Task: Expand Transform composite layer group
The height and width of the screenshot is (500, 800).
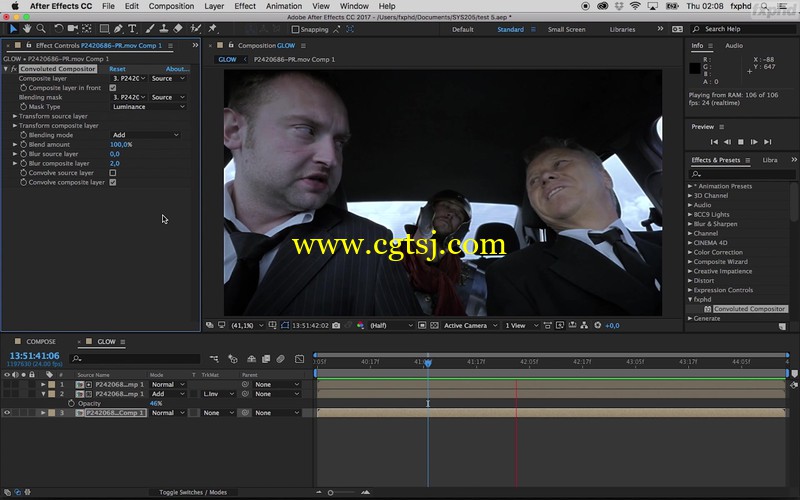Action: 15,126
